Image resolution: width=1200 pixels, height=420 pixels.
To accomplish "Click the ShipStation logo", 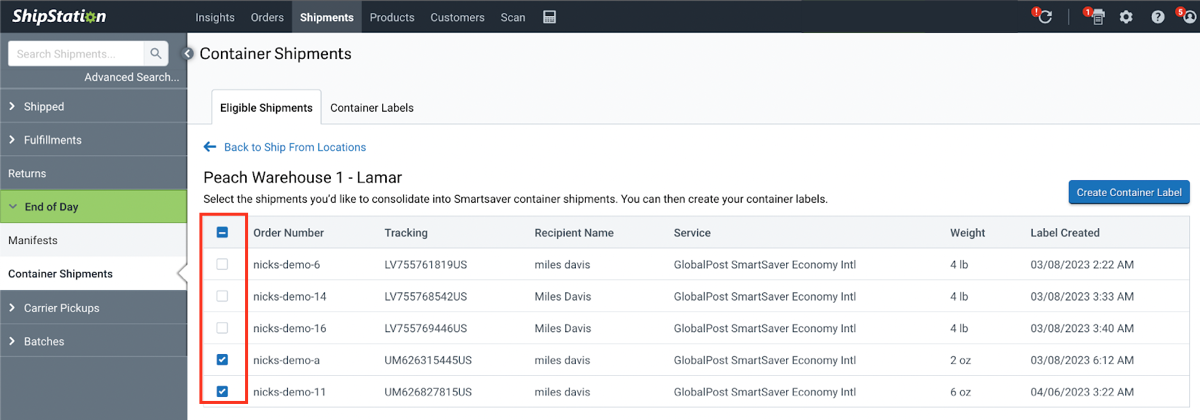I will (x=58, y=17).
